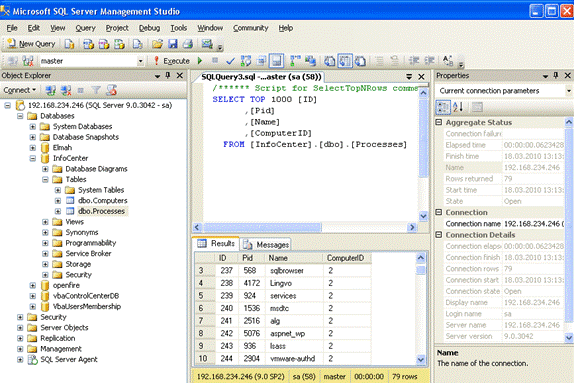The image size is (574, 383).
Task: Parse the query with checkmark icon
Action: click(x=230, y=61)
